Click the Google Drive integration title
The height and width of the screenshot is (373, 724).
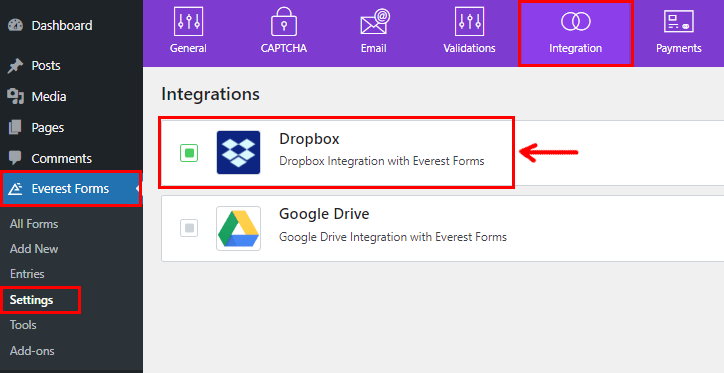[x=324, y=214]
